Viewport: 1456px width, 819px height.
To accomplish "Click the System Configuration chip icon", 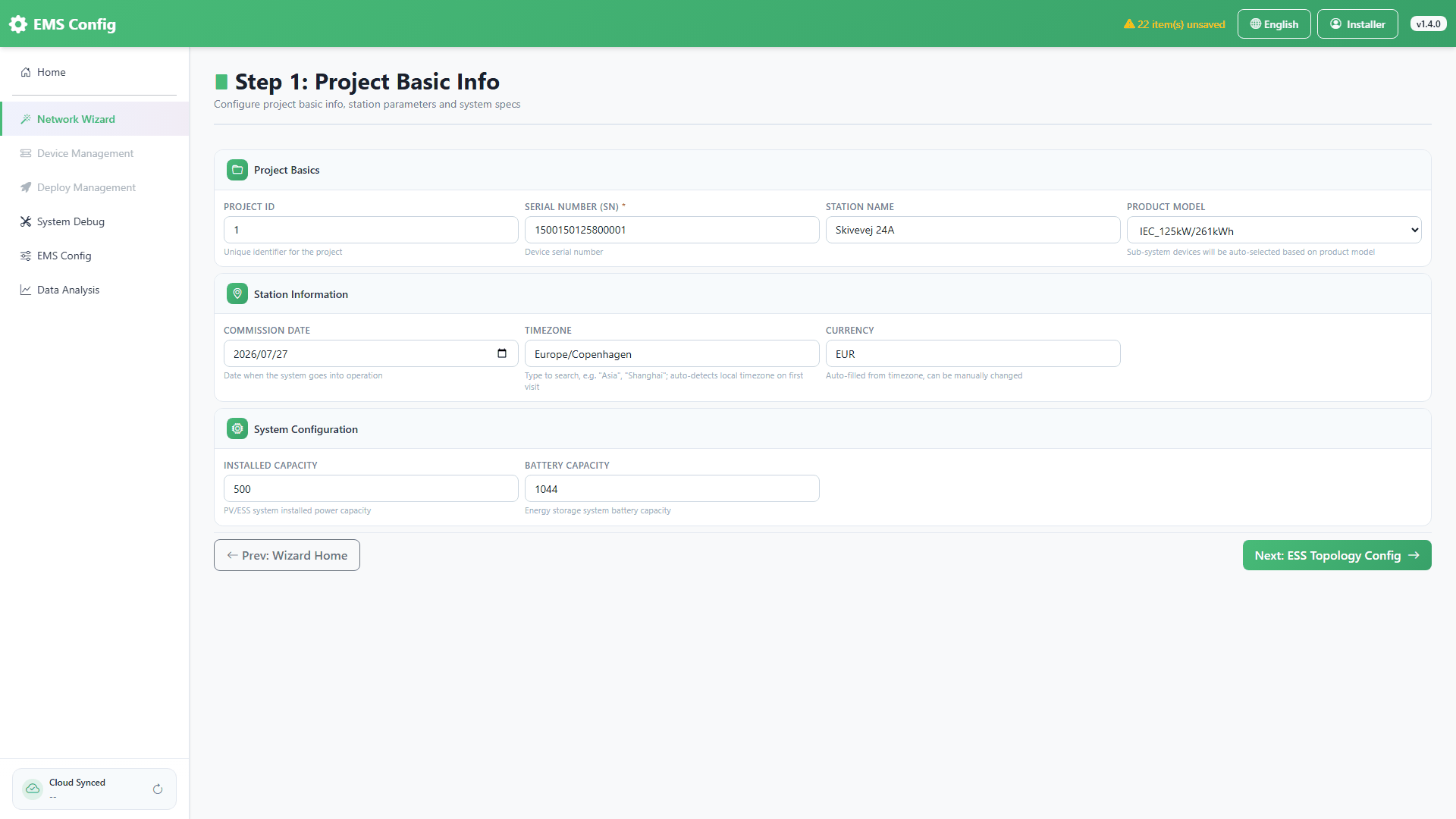I will click(x=237, y=429).
